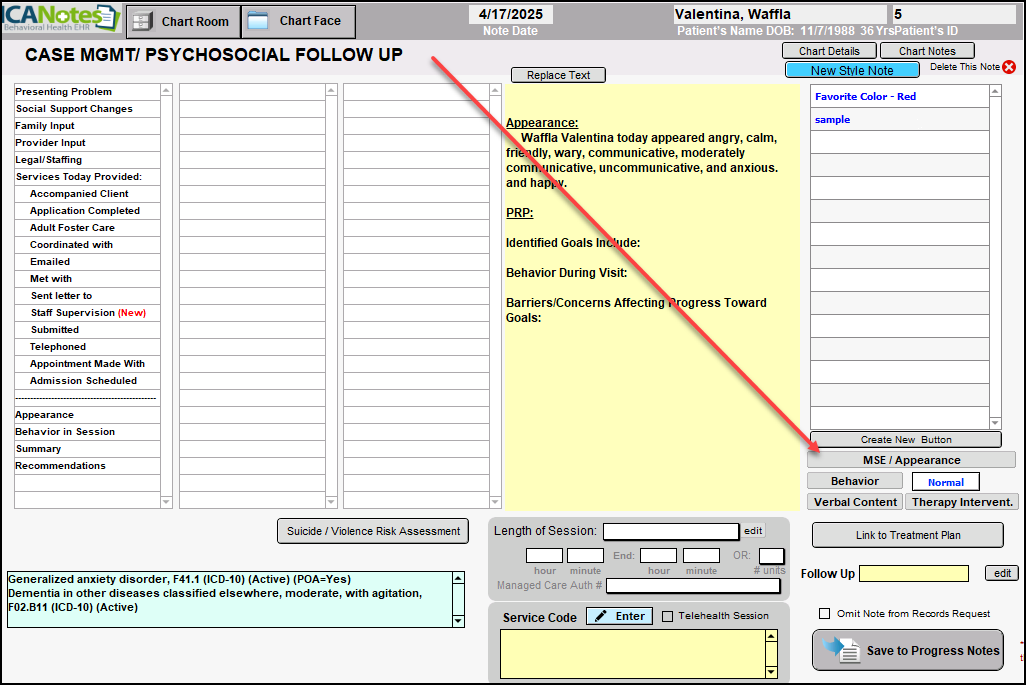Click Link to Treatment Plan

coord(907,535)
